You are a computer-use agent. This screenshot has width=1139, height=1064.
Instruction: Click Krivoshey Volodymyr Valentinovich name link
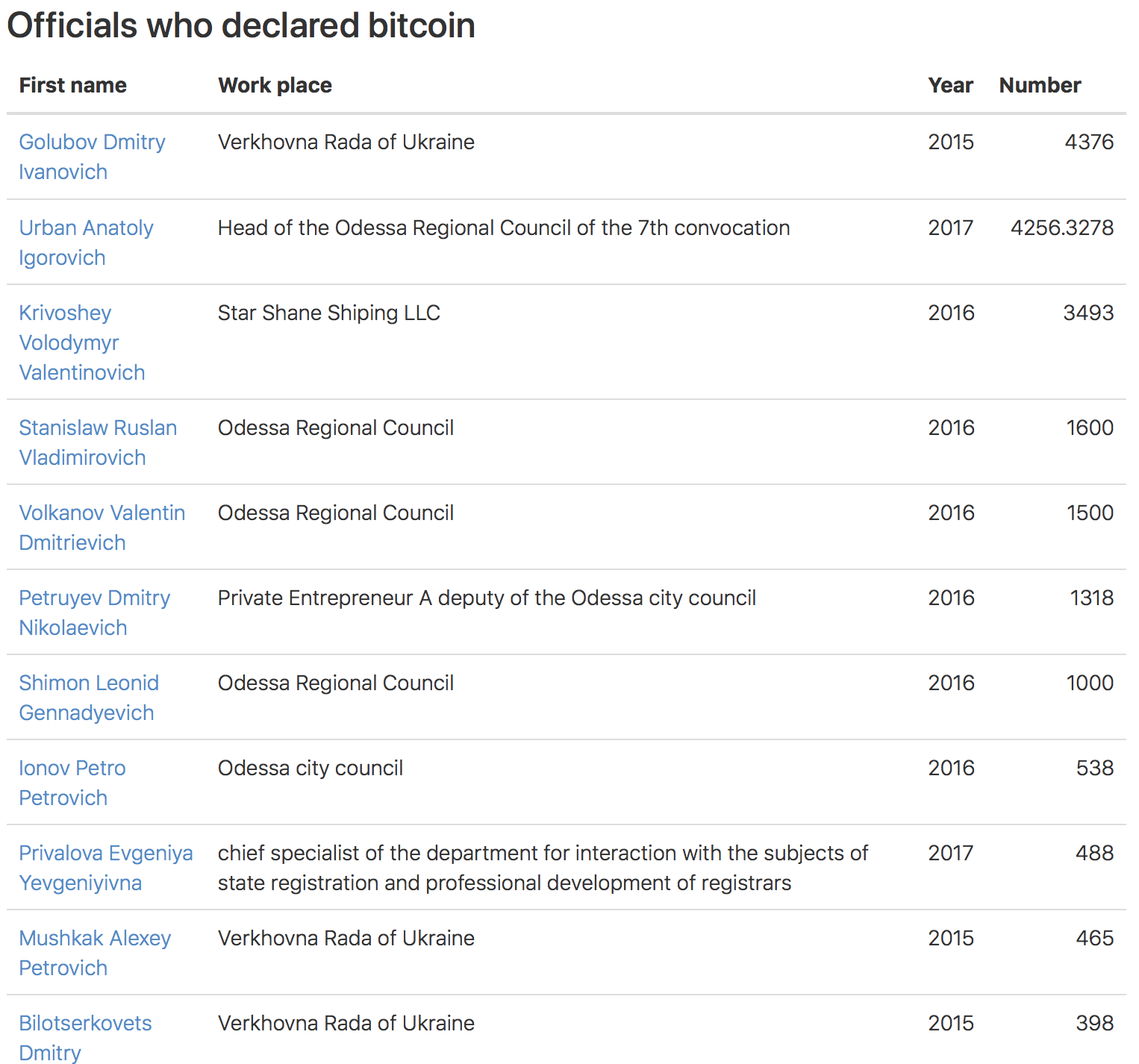tap(82, 342)
